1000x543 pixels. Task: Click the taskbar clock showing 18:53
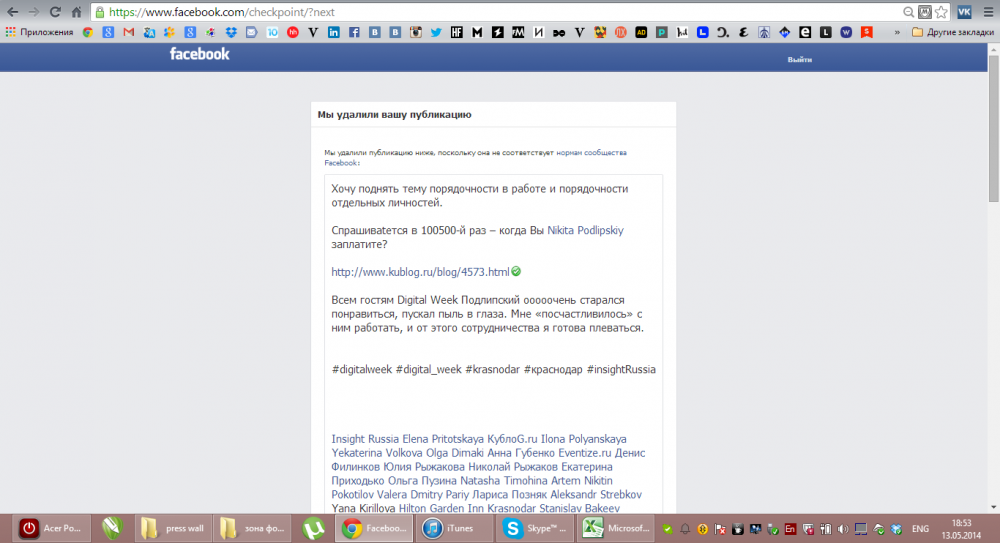point(961,529)
